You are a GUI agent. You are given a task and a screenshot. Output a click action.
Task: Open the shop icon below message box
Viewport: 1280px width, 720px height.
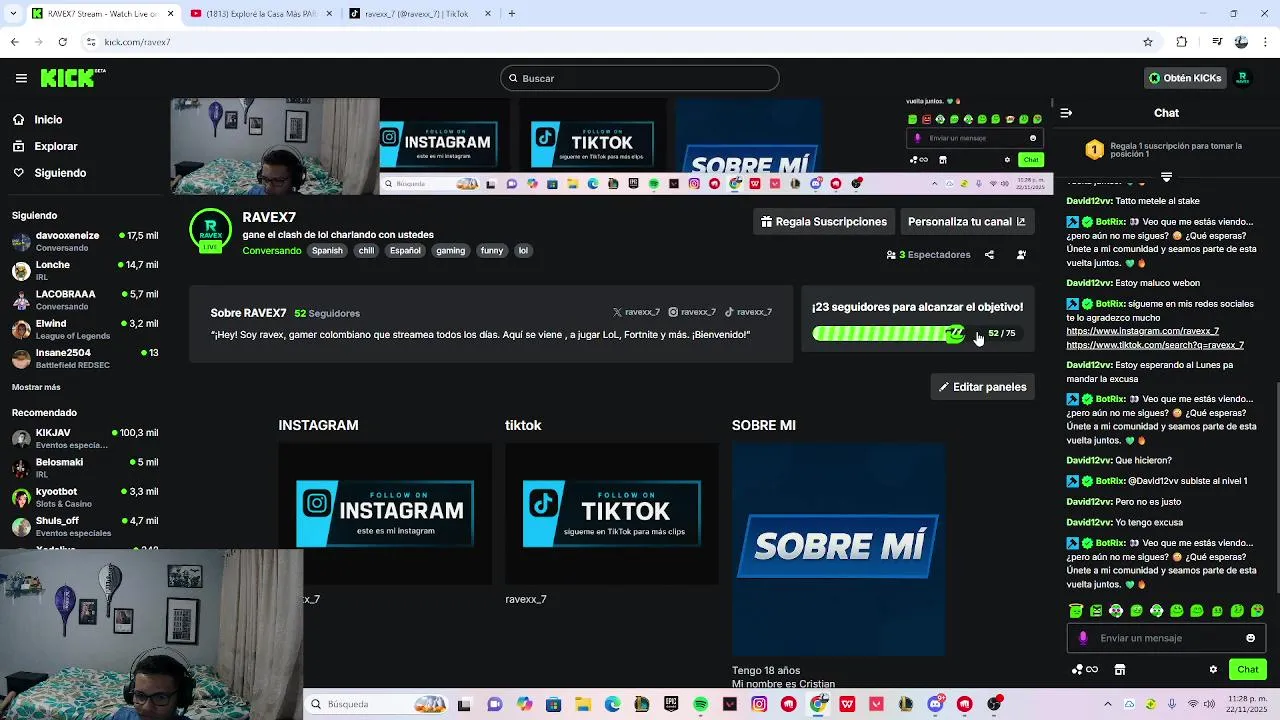pyautogui.click(x=1120, y=669)
